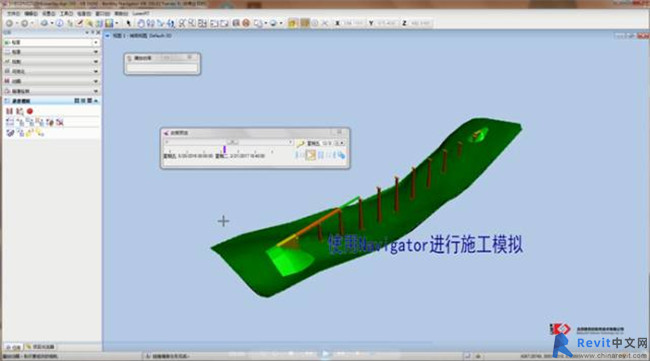This screenshot has height=361, width=650.
Task: Expand the second left-panel section arrow
Action: pos(96,52)
